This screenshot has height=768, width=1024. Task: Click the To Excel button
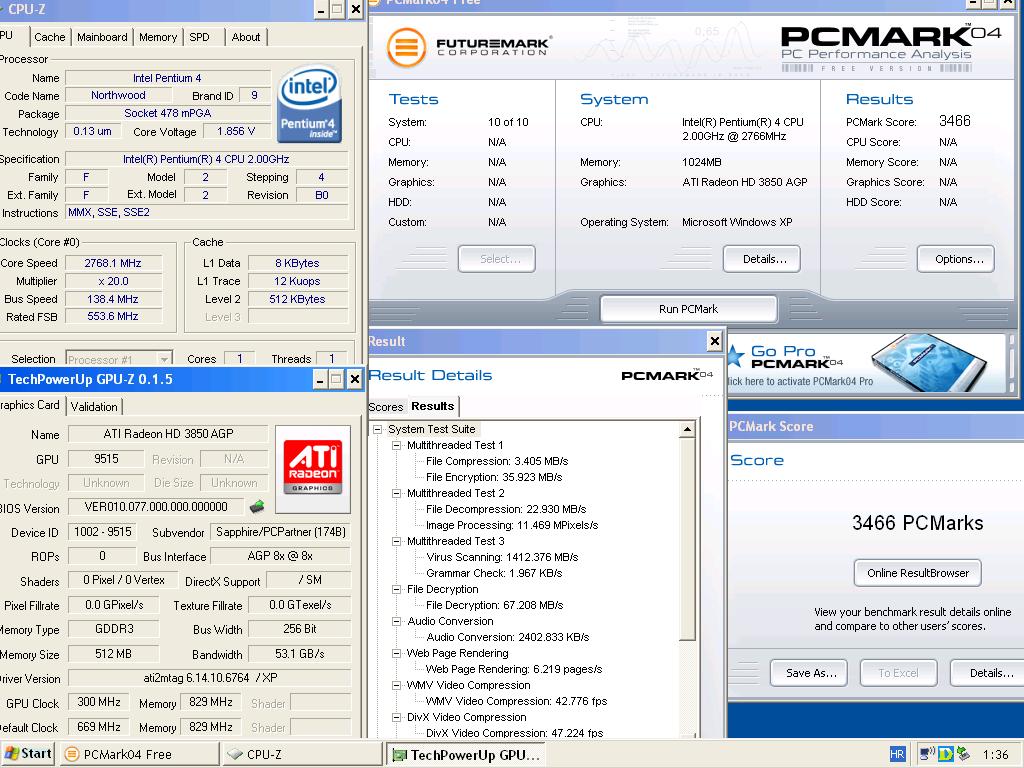(x=899, y=673)
